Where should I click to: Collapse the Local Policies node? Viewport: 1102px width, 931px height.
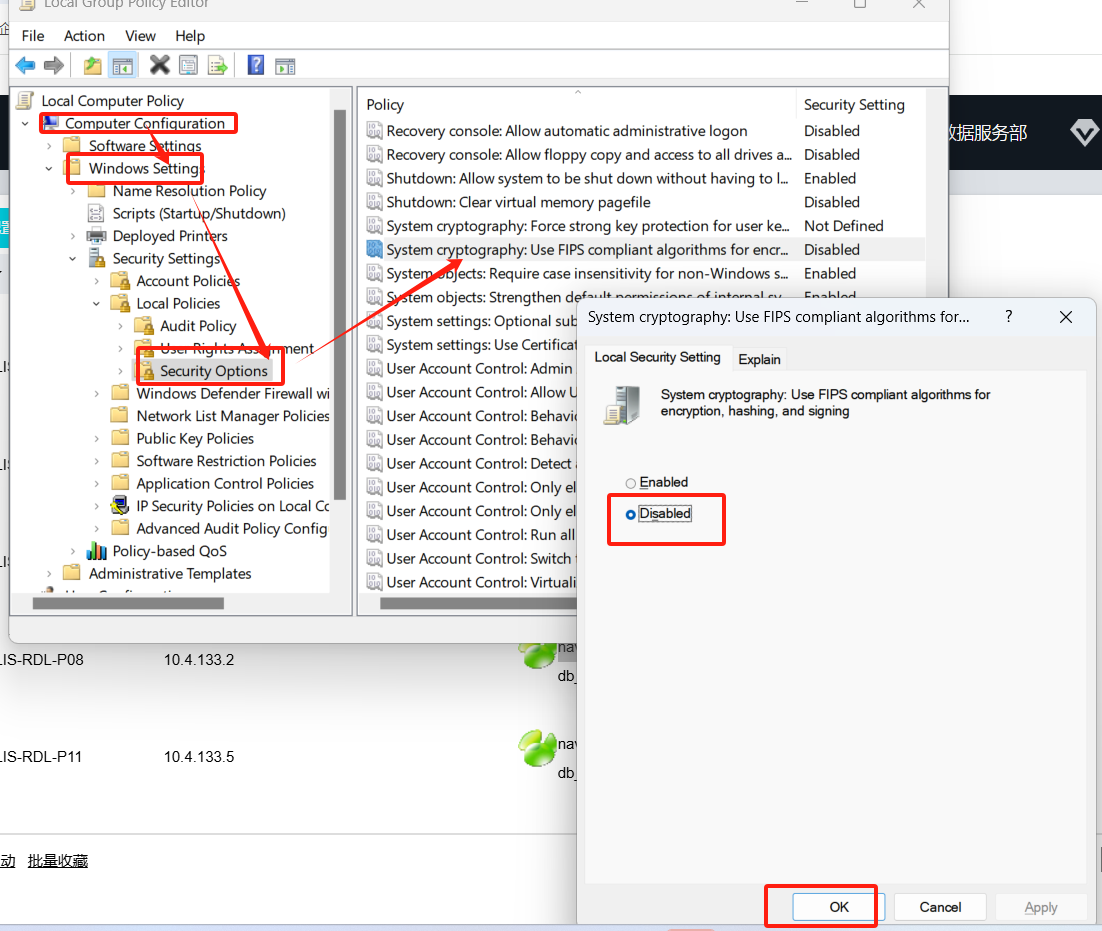pos(97,304)
